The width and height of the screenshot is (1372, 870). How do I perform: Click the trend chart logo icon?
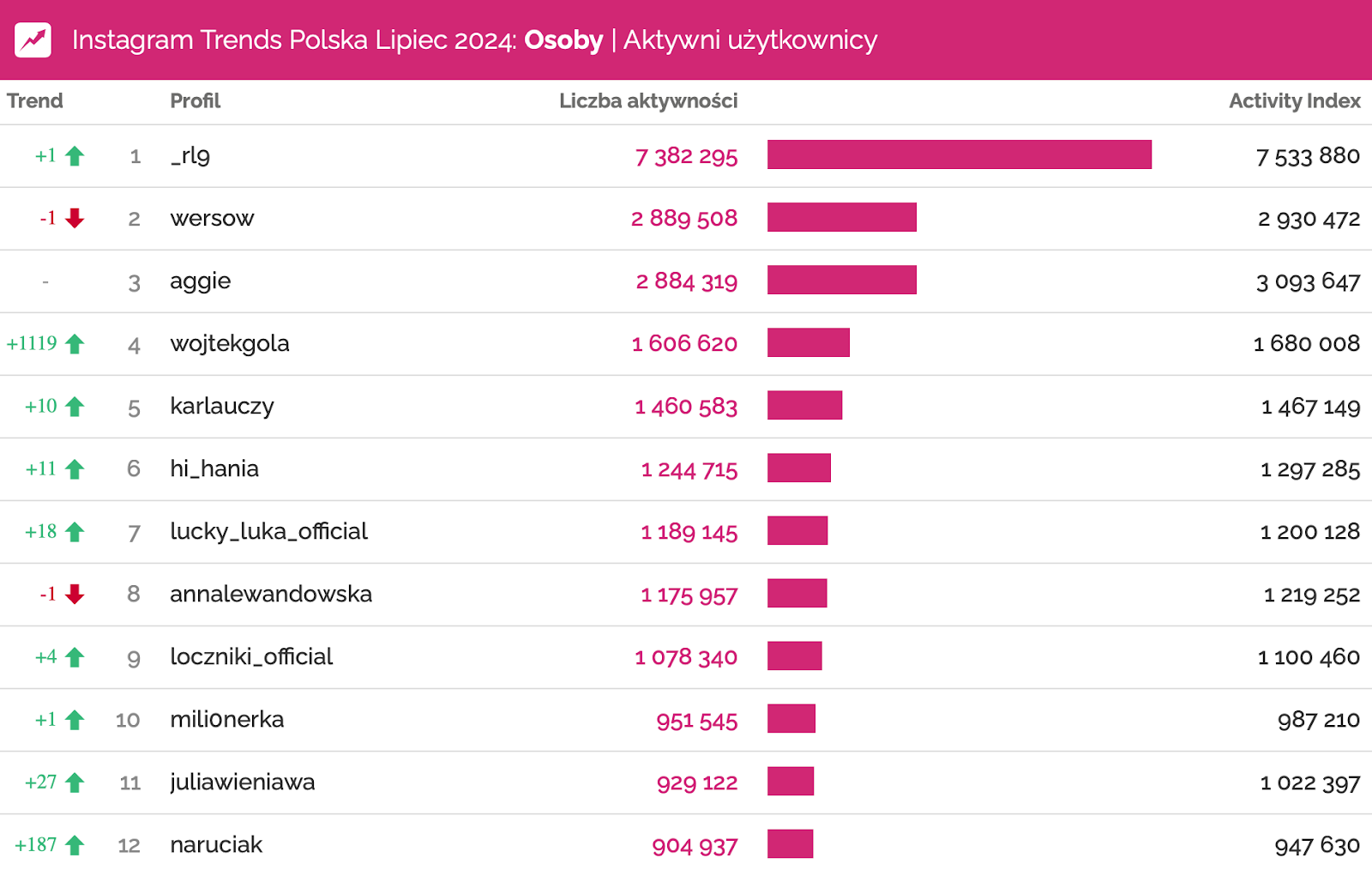(x=33, y=39)
